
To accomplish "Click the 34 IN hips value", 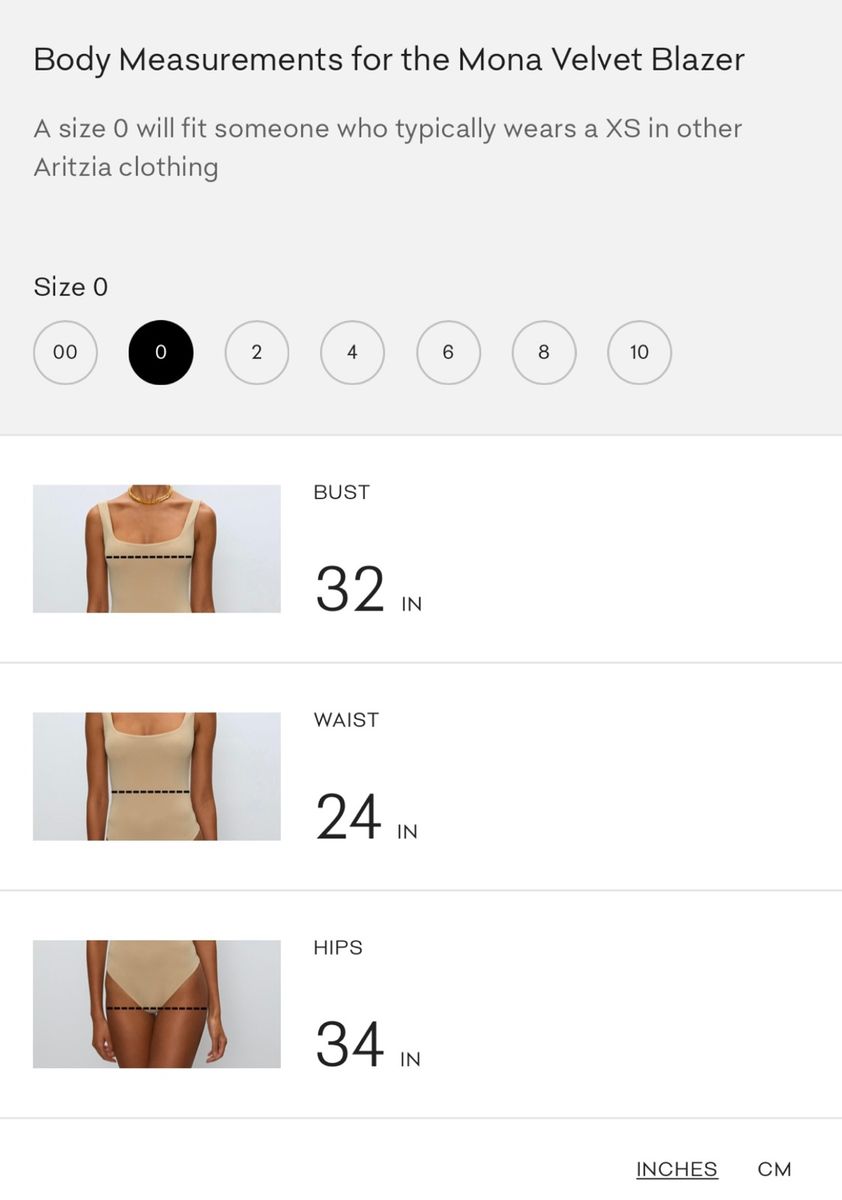I will 368,1046.
